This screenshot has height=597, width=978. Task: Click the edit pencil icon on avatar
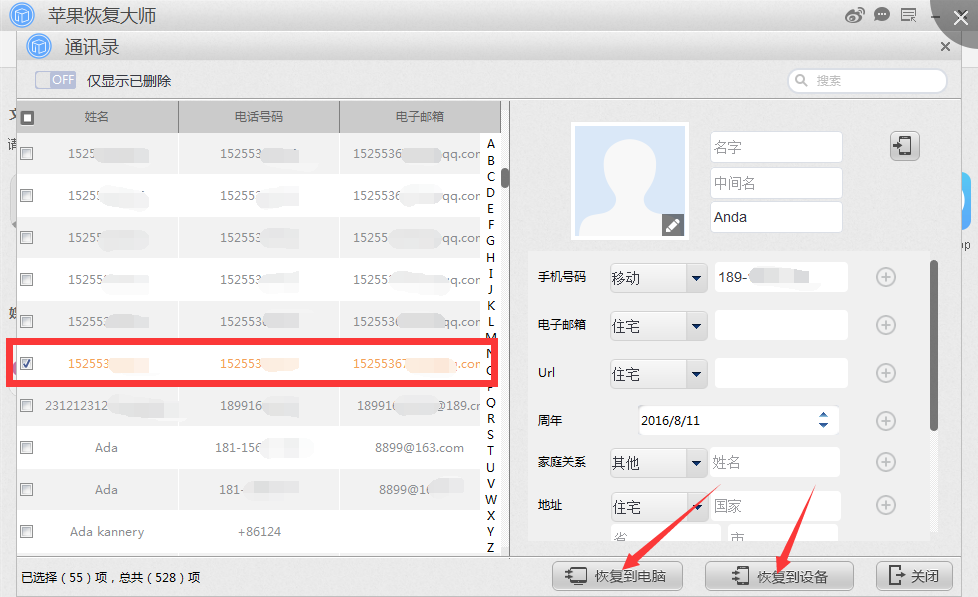coord(672,226)
